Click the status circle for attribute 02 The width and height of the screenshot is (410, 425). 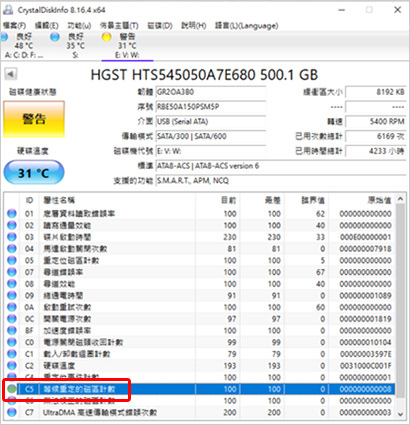(12, 225)
